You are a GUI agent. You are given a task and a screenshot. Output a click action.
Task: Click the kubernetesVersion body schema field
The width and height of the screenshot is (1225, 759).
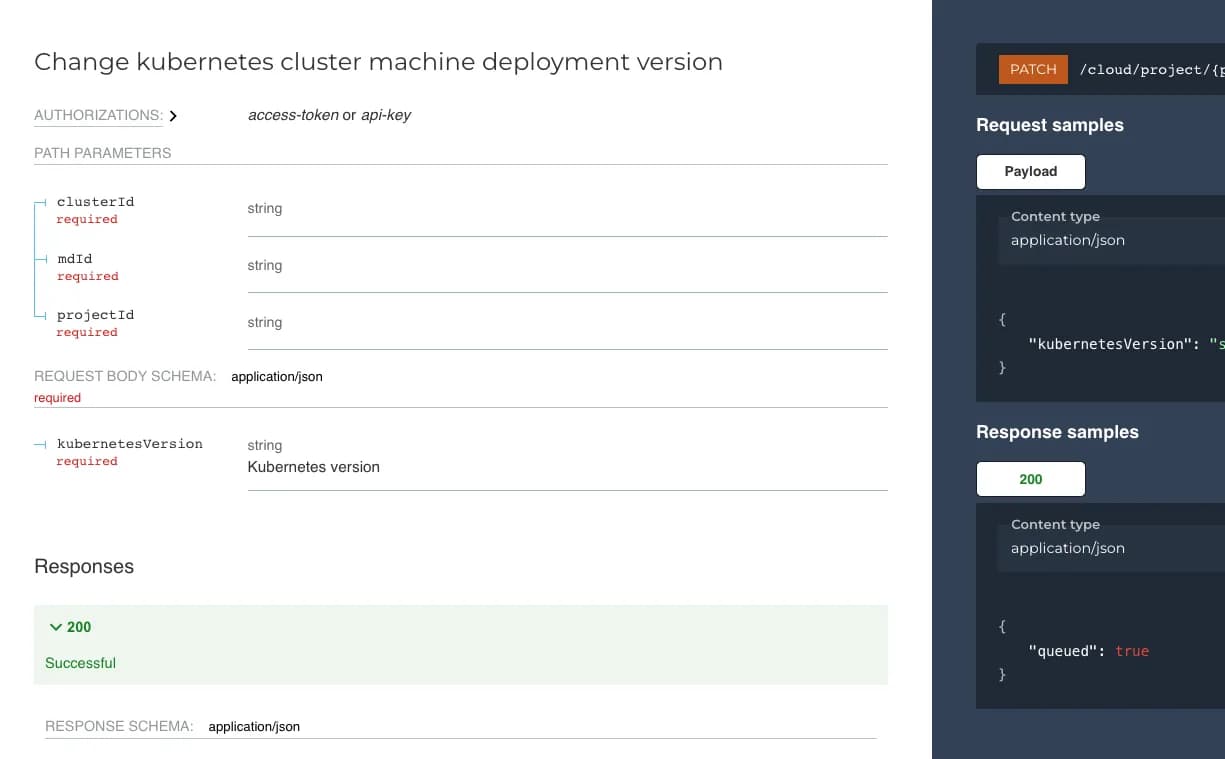click(x=130, y=443)
